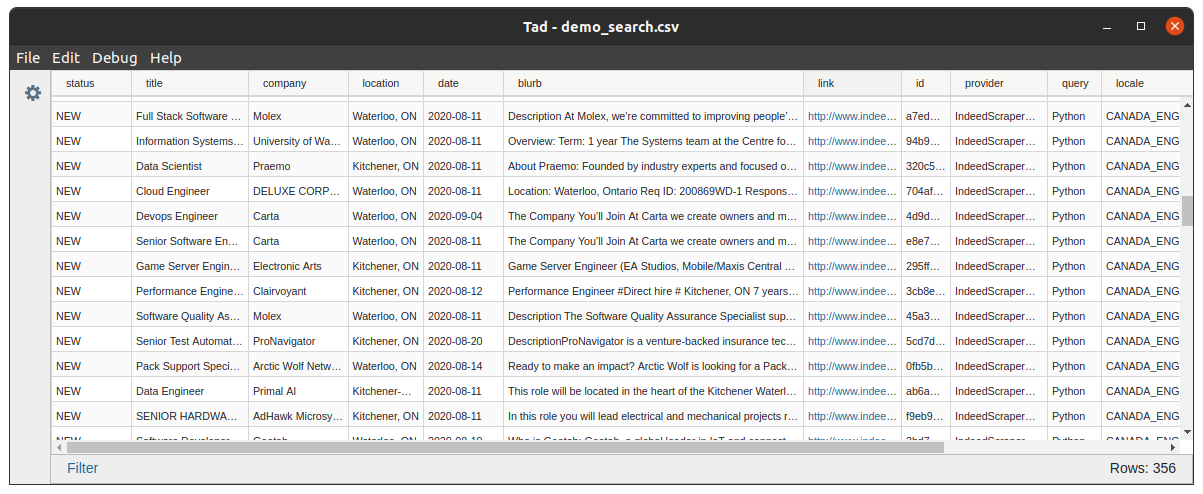The width and height of the screenshot is (1203, 494).
Task: Click the Filter link at bottom
Action: click(83, 468)
